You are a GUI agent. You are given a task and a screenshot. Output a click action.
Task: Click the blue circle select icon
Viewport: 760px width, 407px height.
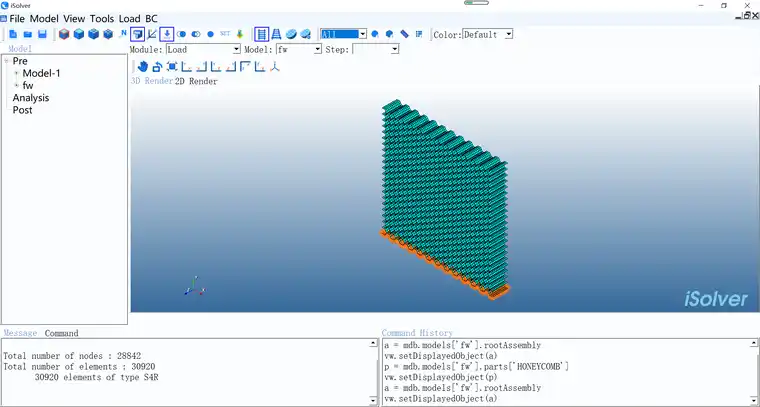(375, 34)
